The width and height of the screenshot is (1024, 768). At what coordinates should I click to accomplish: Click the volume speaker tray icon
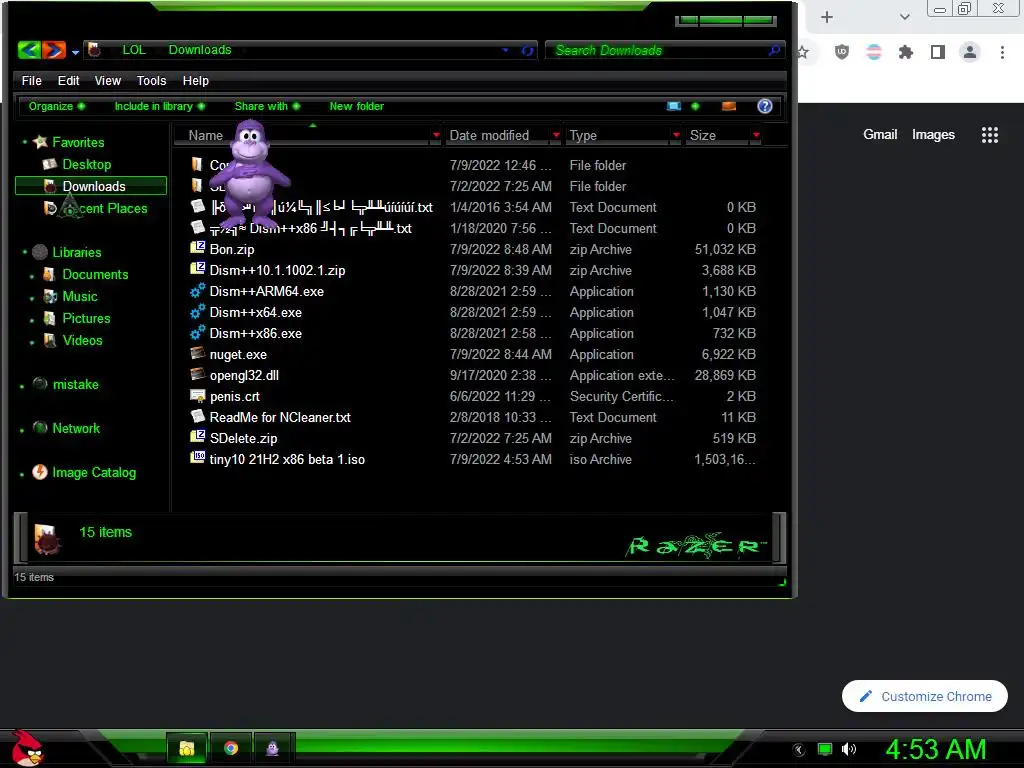848,749
